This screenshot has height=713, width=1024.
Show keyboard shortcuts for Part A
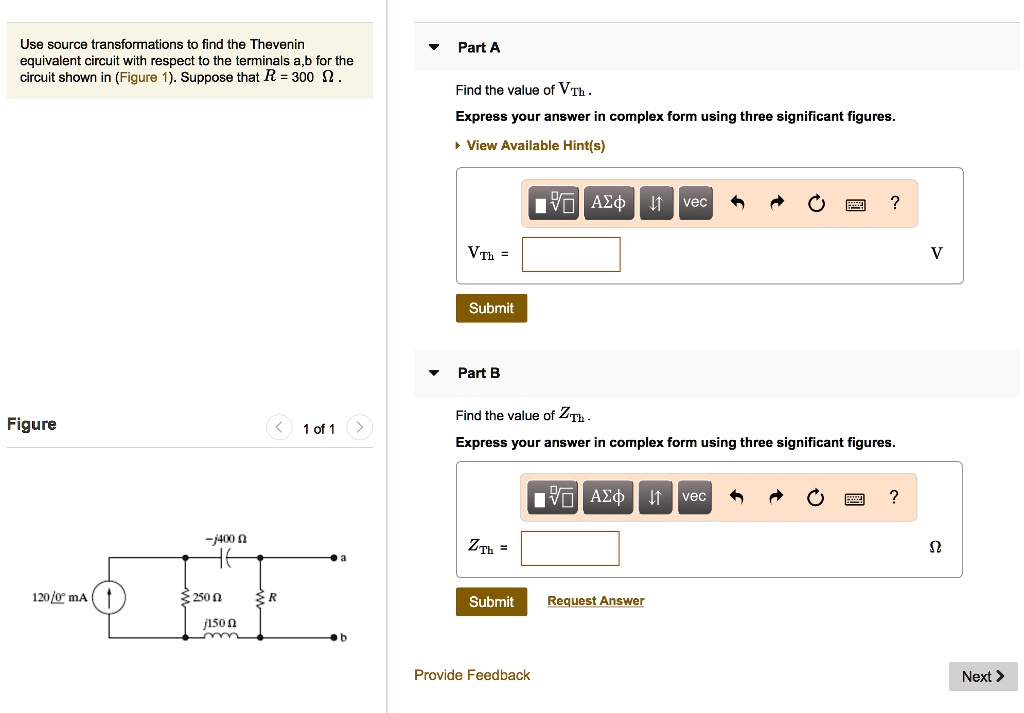pyautogui.click(x=856, y=205)
